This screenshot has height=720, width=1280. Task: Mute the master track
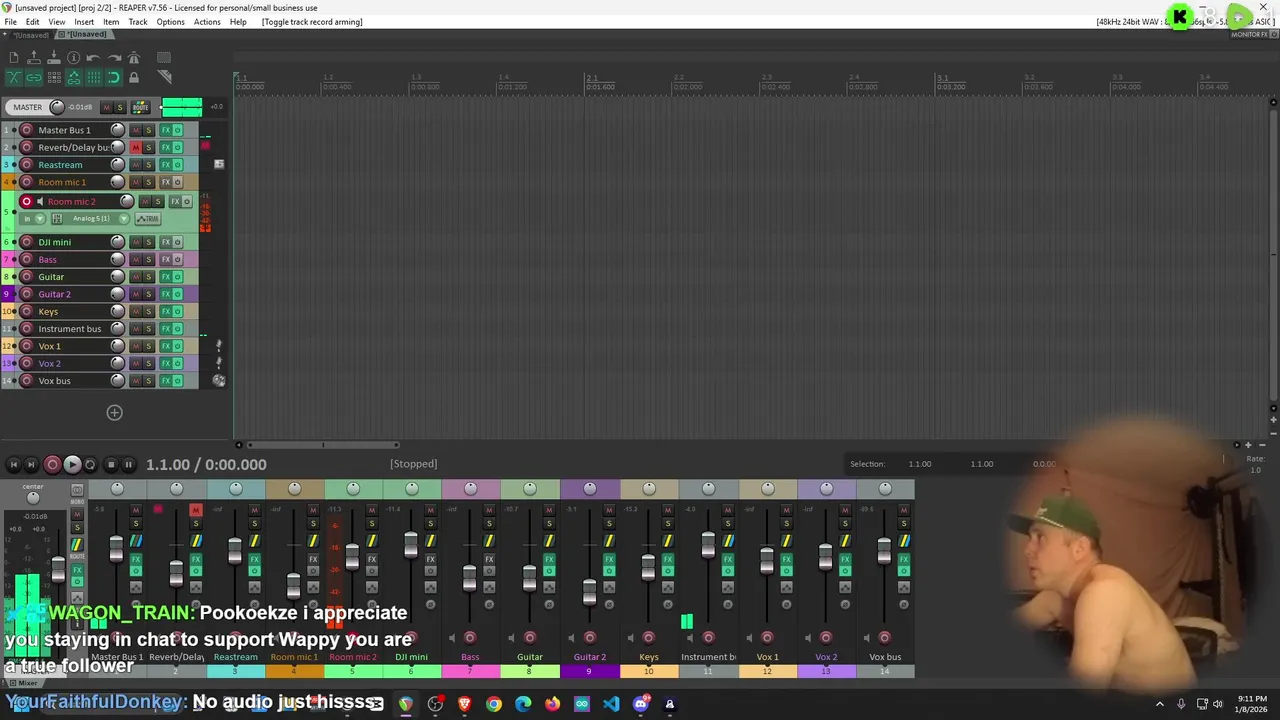106,107
